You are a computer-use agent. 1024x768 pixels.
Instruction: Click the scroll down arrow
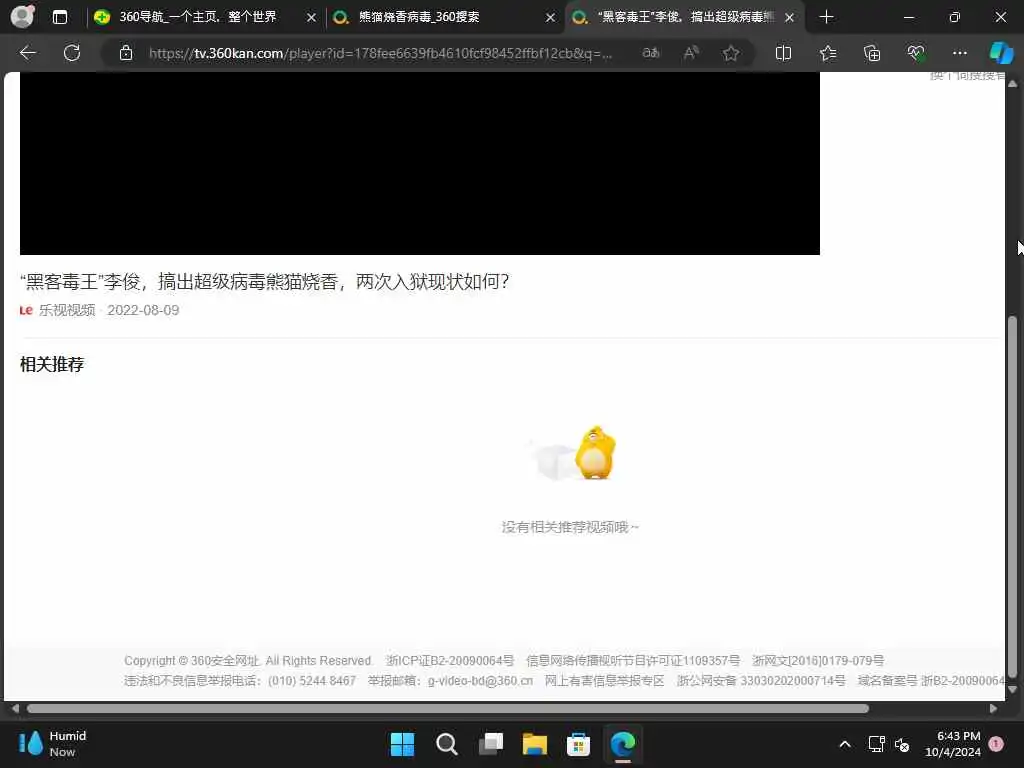pyautogui.click(x=1012, y=690)
